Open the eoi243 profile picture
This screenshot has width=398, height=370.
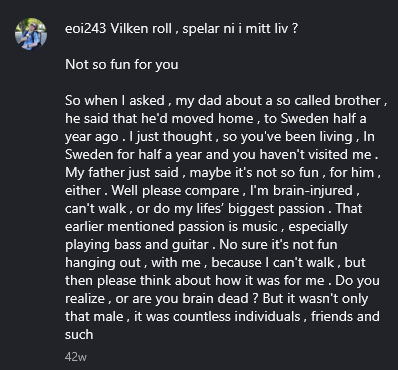pos(31,34)
